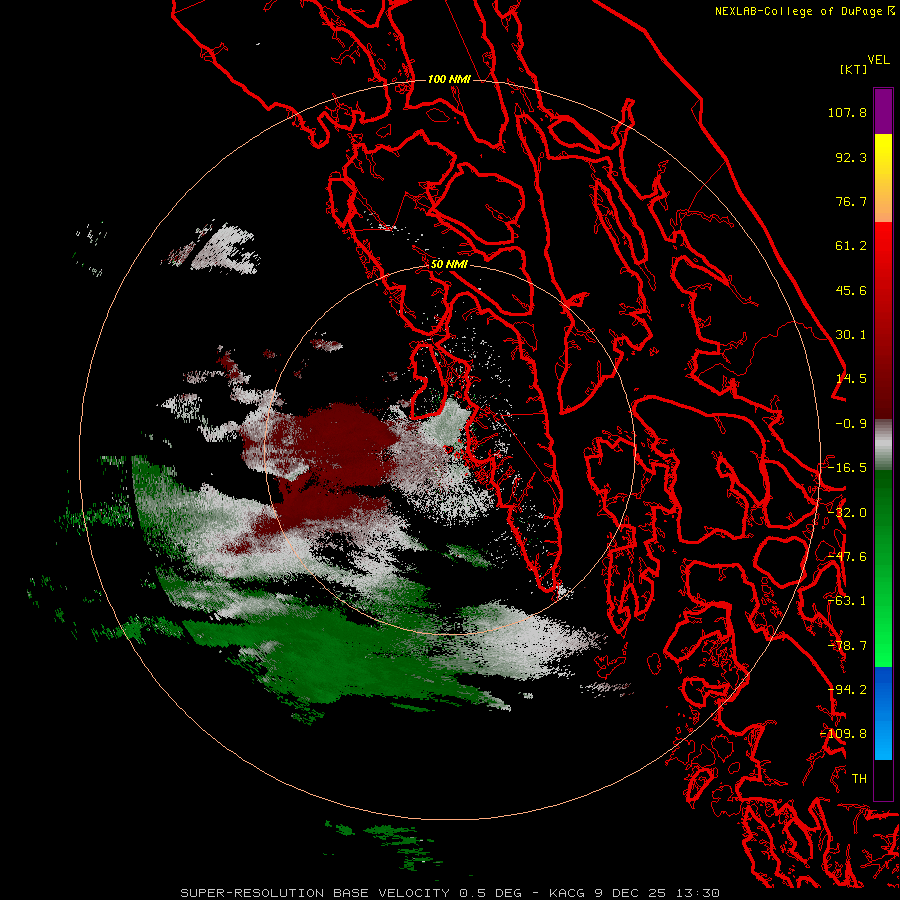
Task: Click the [KT] units label
Action: click(854, 69)
